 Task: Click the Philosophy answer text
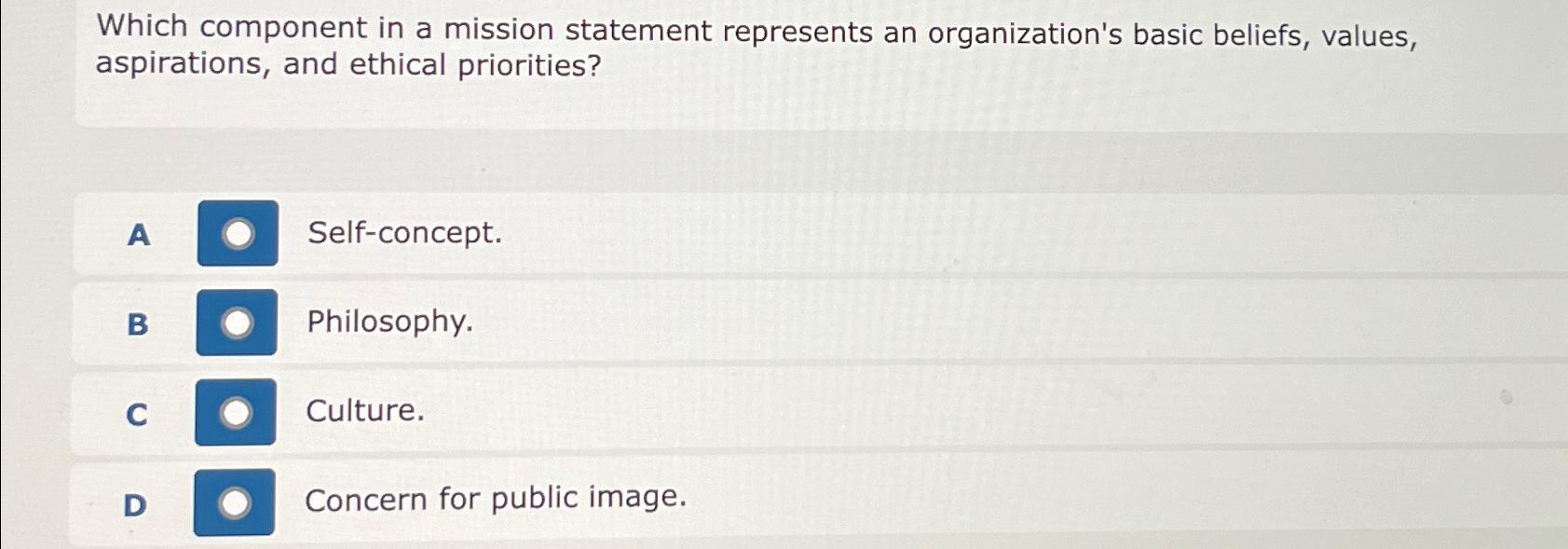pyautogui.click(x=389, y=323)
